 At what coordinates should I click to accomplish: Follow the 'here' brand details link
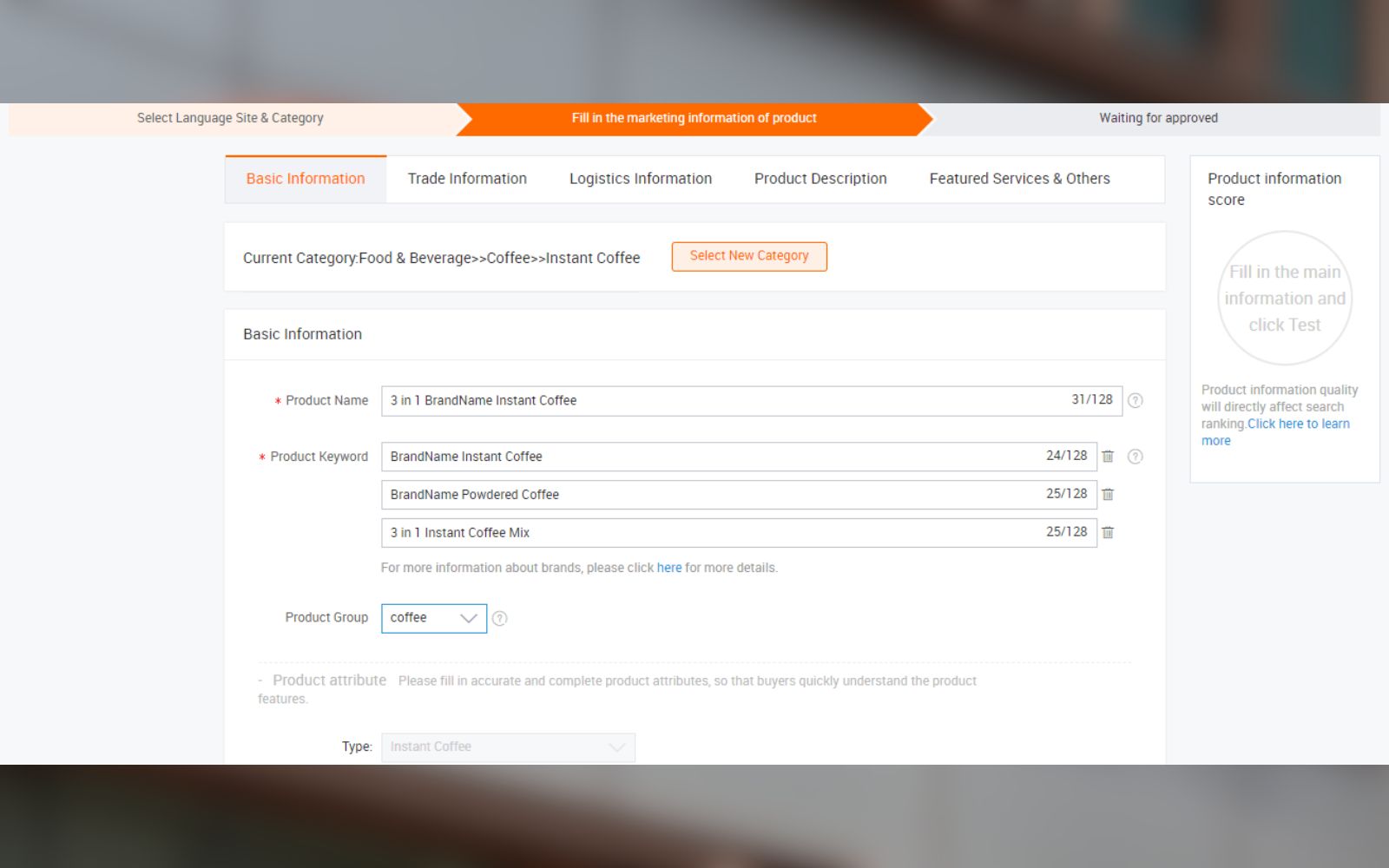(669, 568)
